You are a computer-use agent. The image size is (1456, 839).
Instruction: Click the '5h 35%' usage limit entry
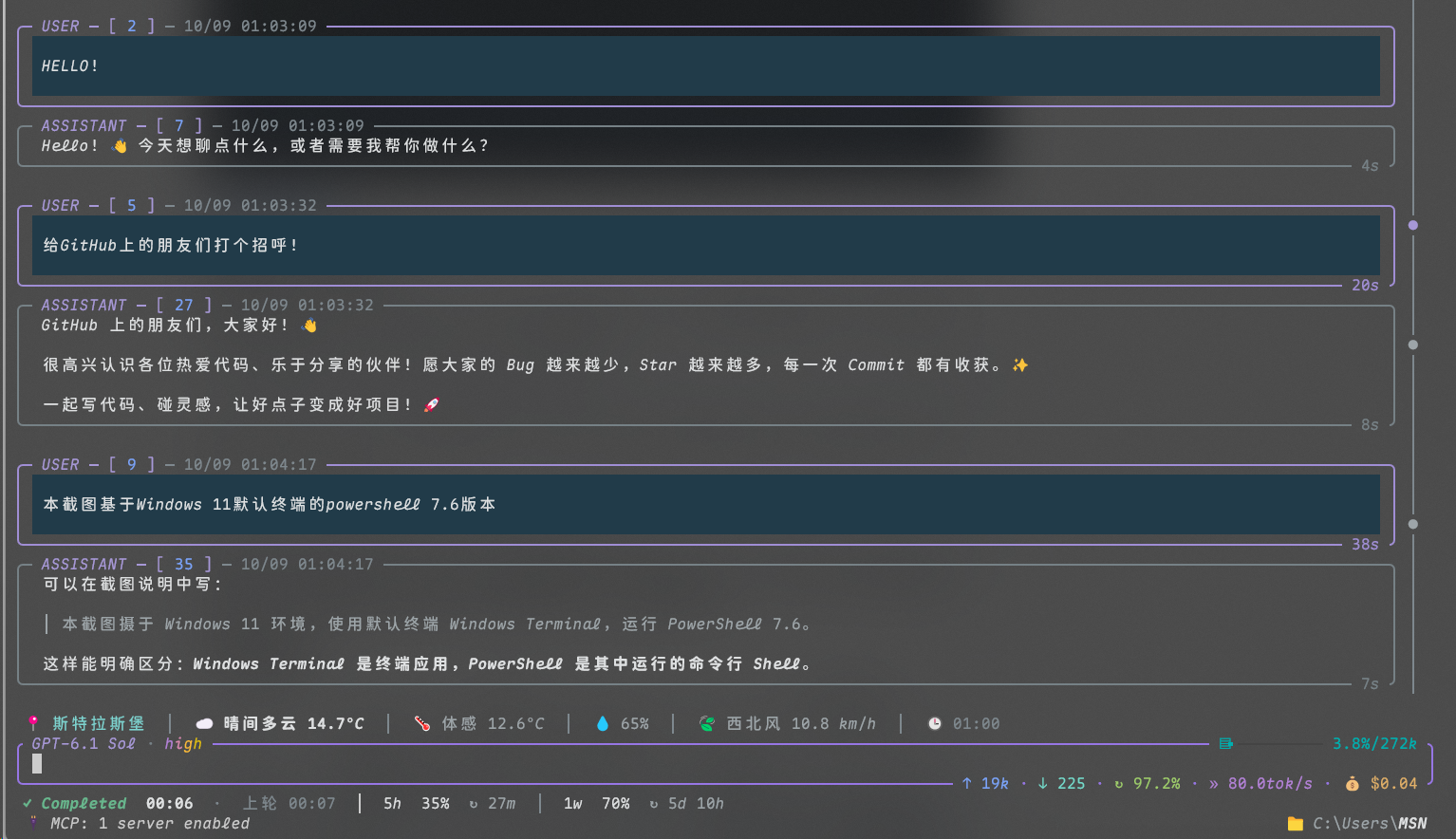coord(416,803)
